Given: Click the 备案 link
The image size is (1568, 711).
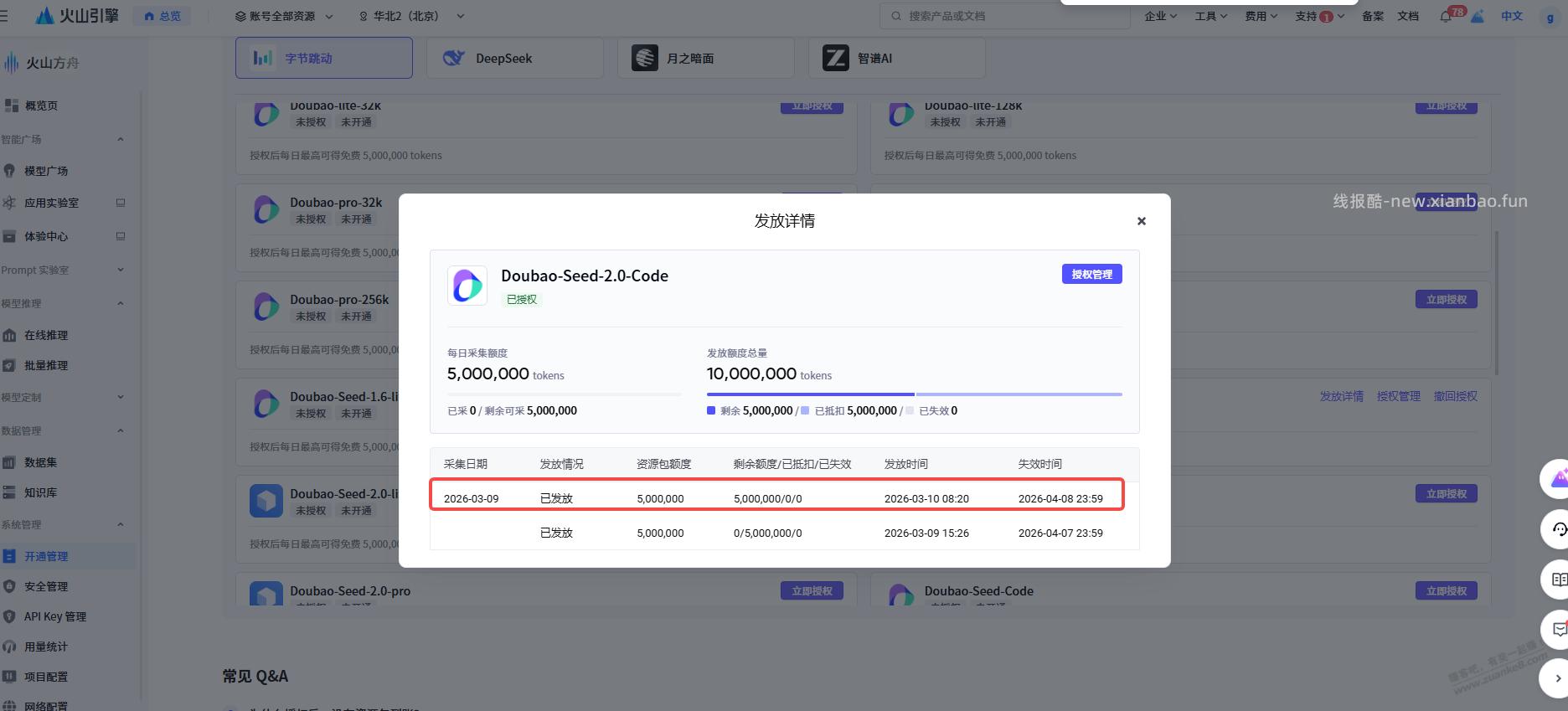Looking at the screenshot, I should click(1373, 16).
